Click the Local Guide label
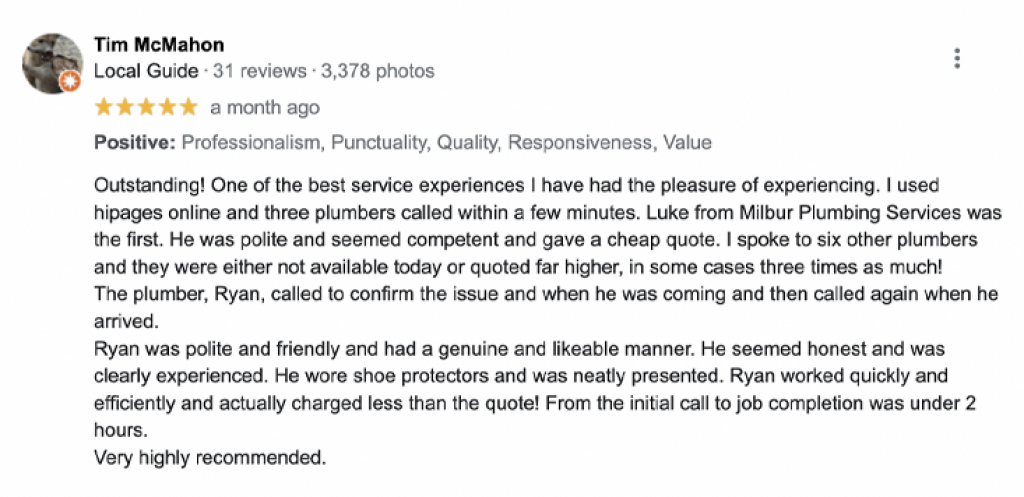The height and width of the screenshot is (497, 1024). pyautogui.click(x=146, y=71)
